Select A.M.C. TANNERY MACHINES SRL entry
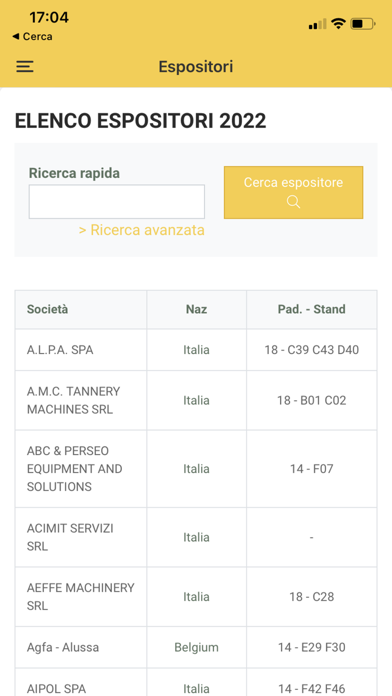This screenshot has height=696, width=392. [x=196, y=400]
